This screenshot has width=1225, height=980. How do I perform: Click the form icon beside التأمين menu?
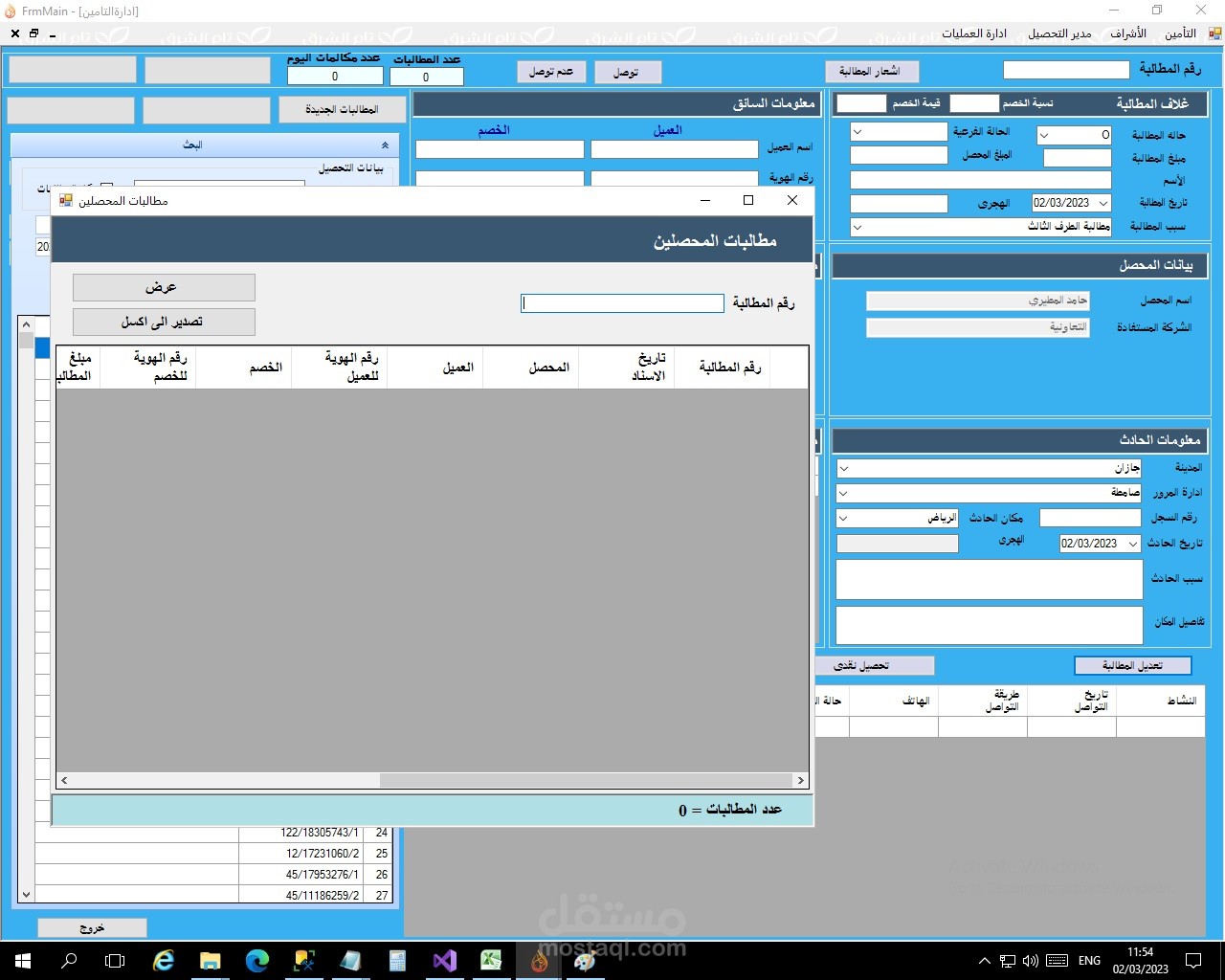[x=1214, y=33]
